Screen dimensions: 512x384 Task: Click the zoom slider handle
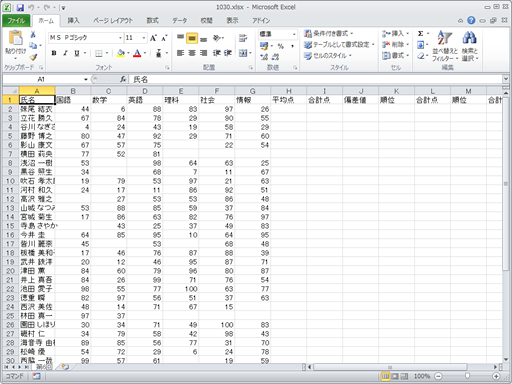[467, 376]
